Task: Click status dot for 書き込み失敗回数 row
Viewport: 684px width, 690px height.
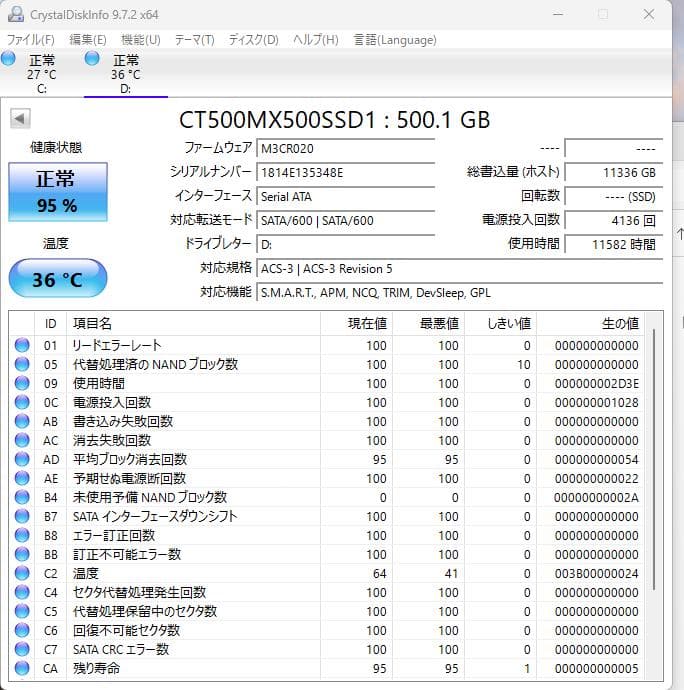Action: coord(22,421)
